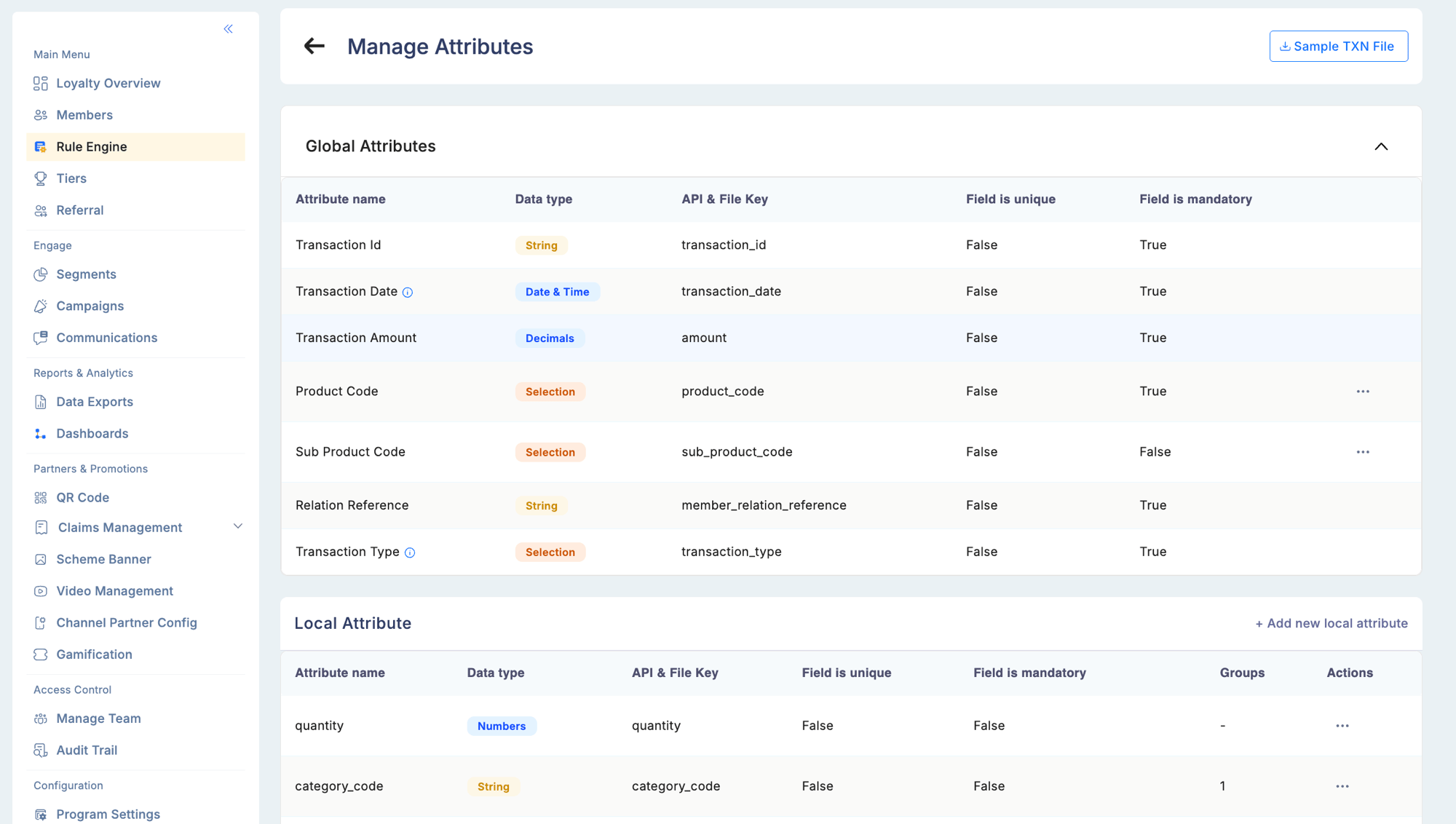Click Selection badge in Product Code row
1456x824 pixels.
[550, 392]
